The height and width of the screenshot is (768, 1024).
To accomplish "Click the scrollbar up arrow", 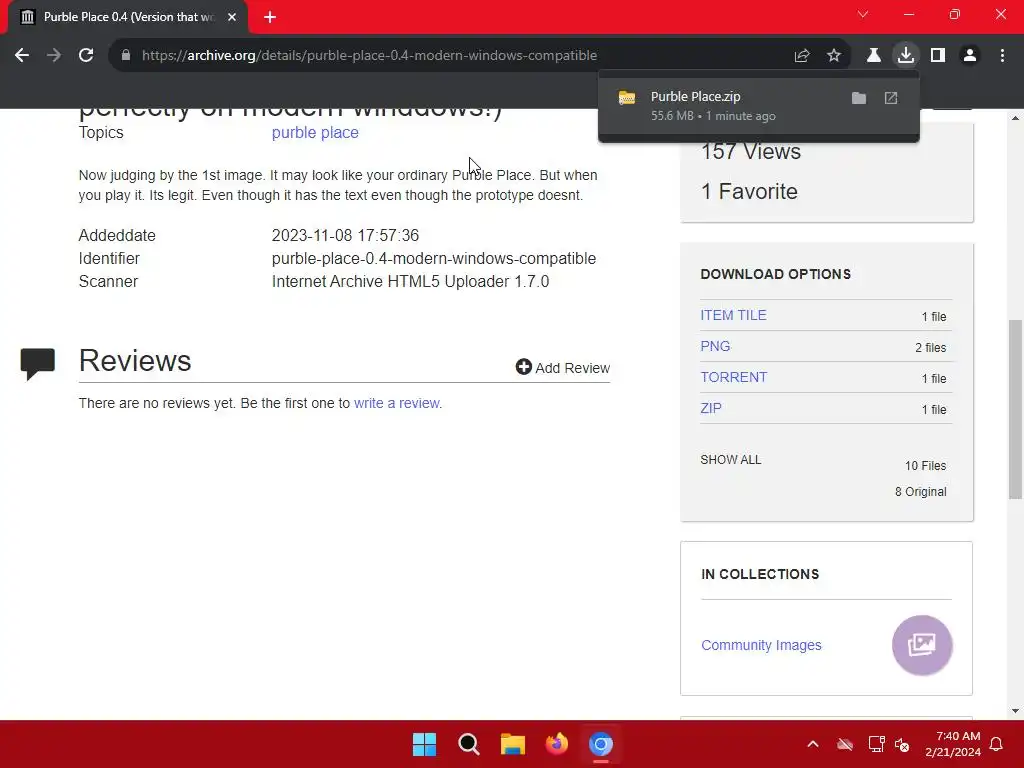I will point(1015,118).
